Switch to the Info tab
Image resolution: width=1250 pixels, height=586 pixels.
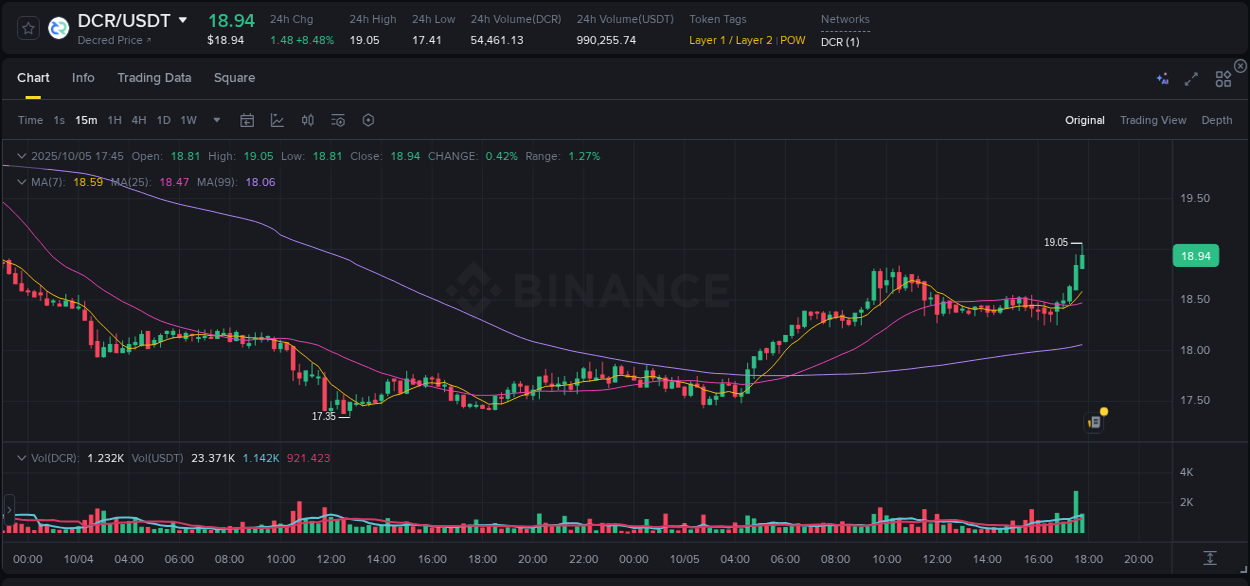83,78
